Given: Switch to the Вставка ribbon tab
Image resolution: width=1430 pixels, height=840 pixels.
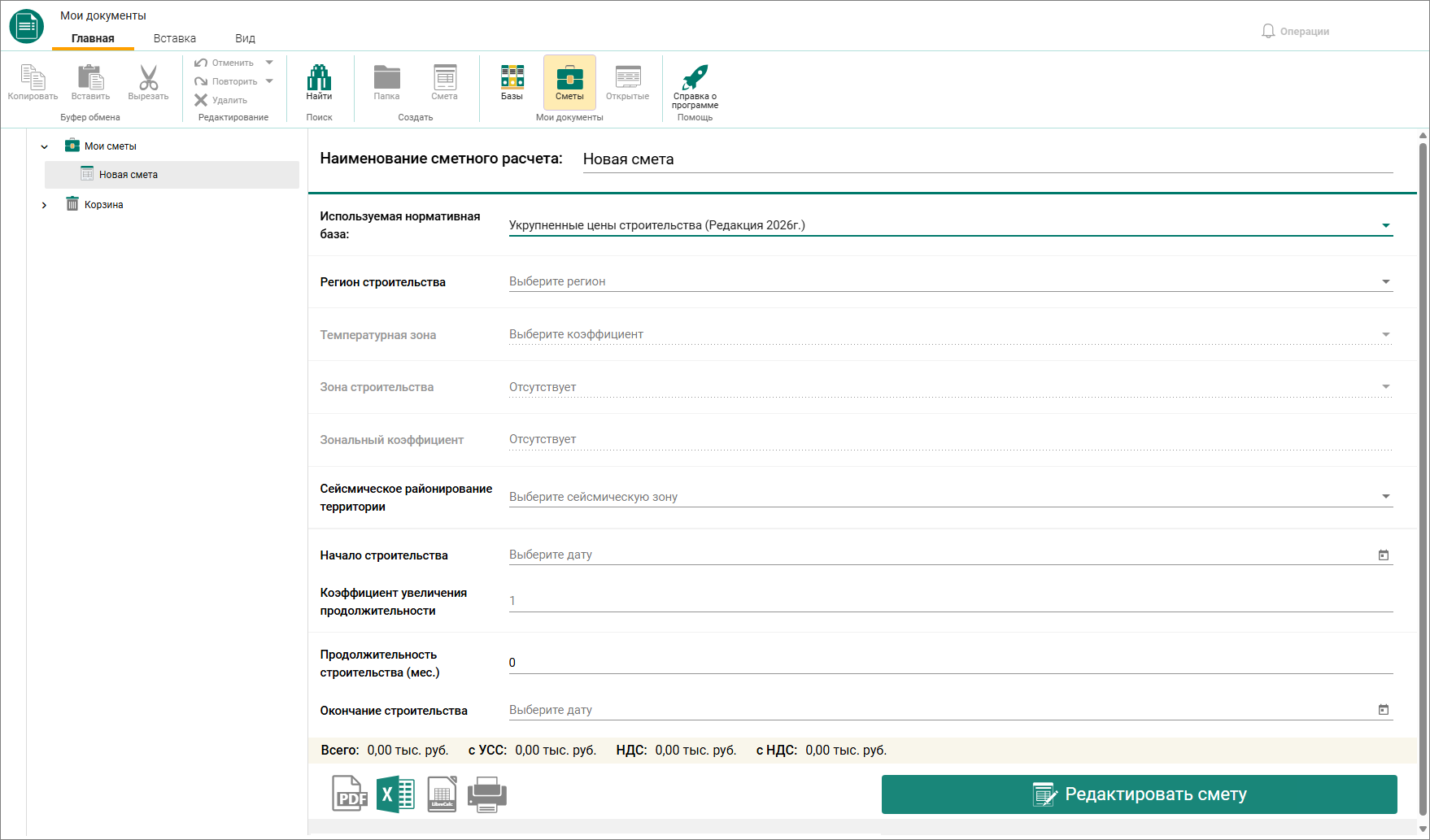Looking at the screenshot, I should pyautogui.click(x=175, y=38).
